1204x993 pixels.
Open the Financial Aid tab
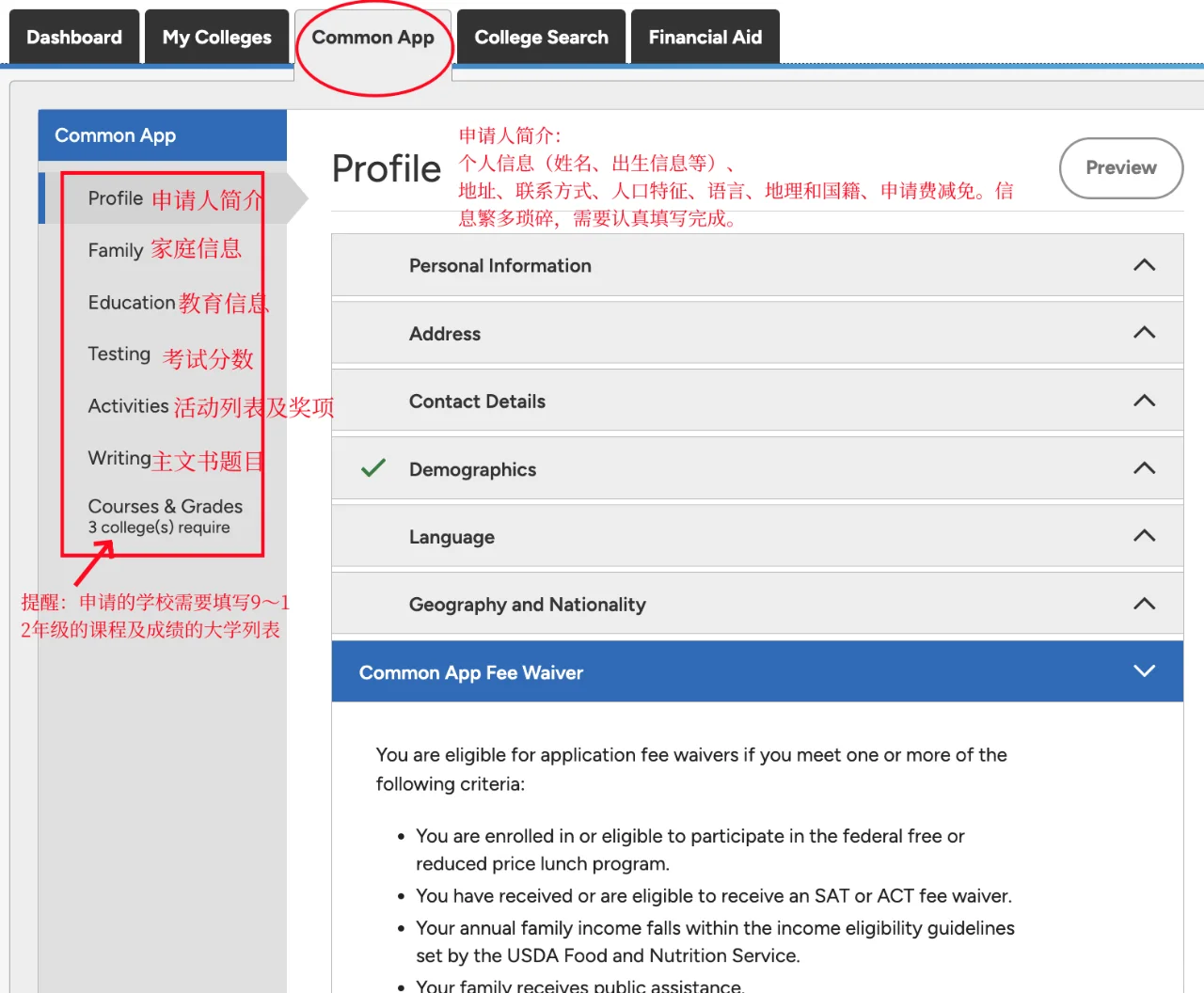705,37
